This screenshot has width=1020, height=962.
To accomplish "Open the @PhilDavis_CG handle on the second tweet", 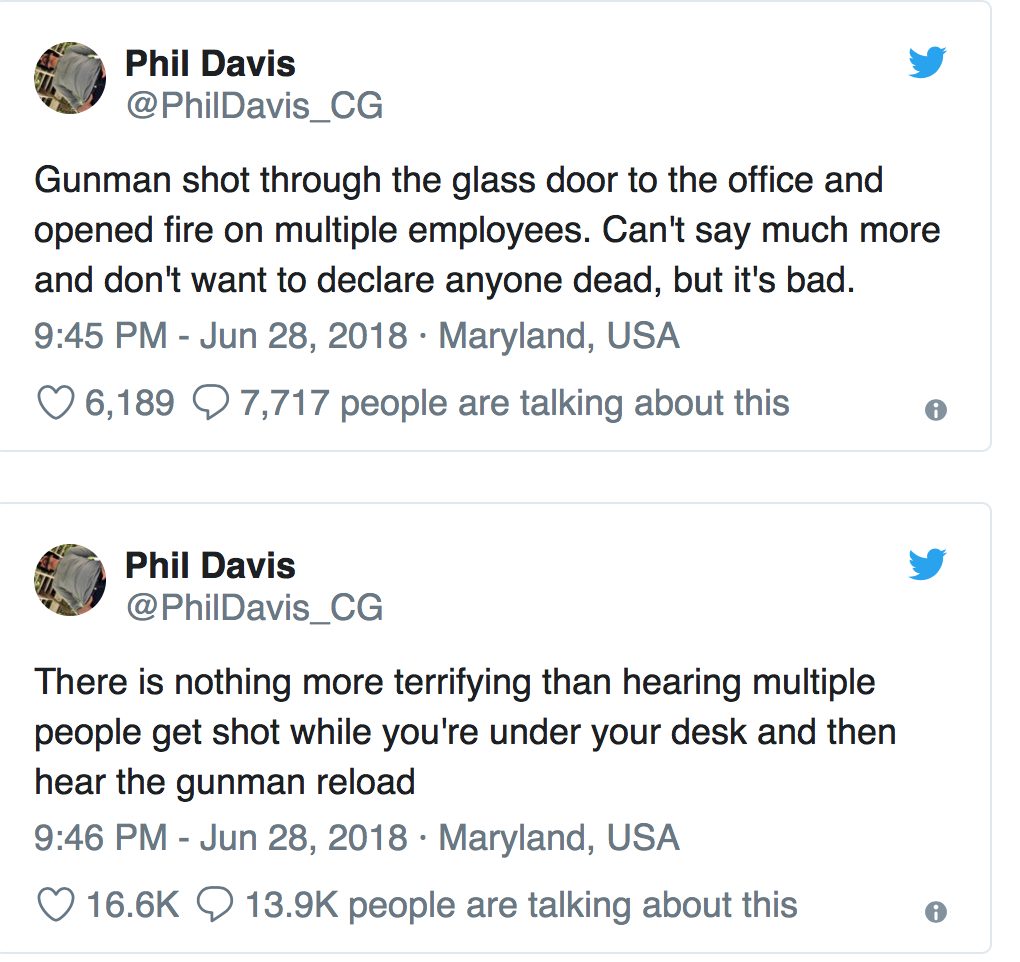I will click(254, 608).
